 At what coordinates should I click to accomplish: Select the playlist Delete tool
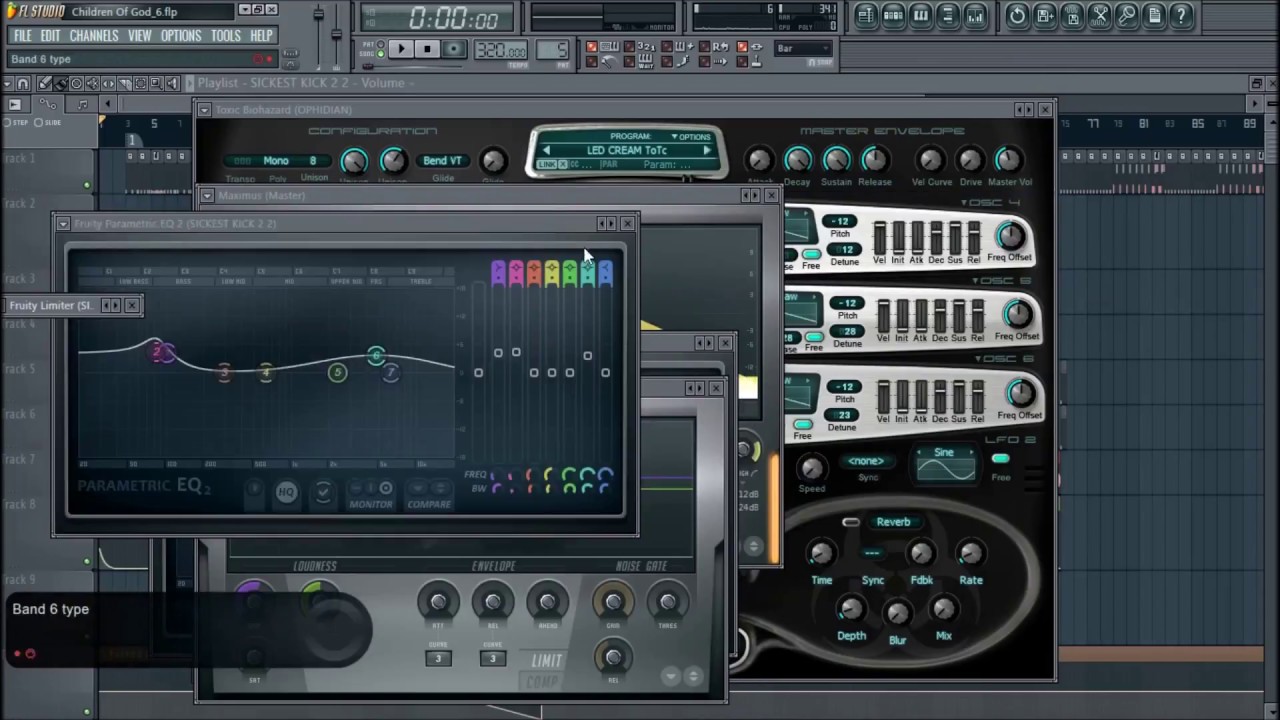click(x=76, y=83)
